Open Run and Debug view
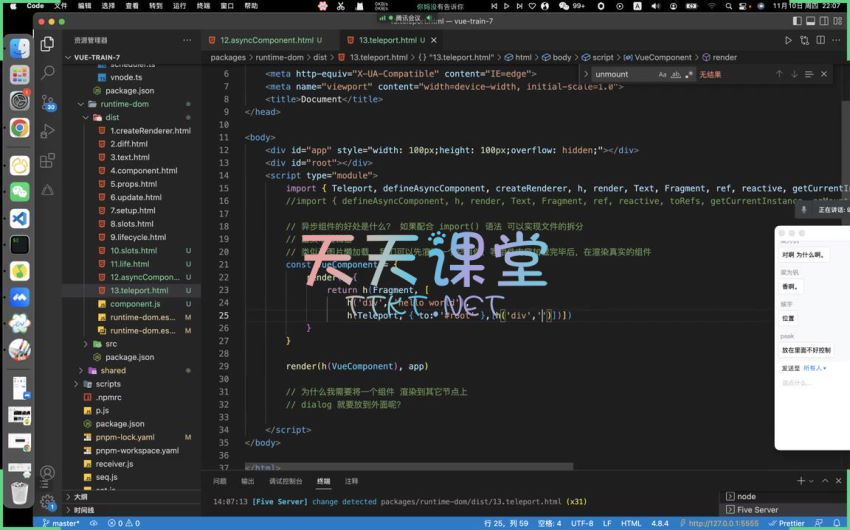 [x=47, y=131]
